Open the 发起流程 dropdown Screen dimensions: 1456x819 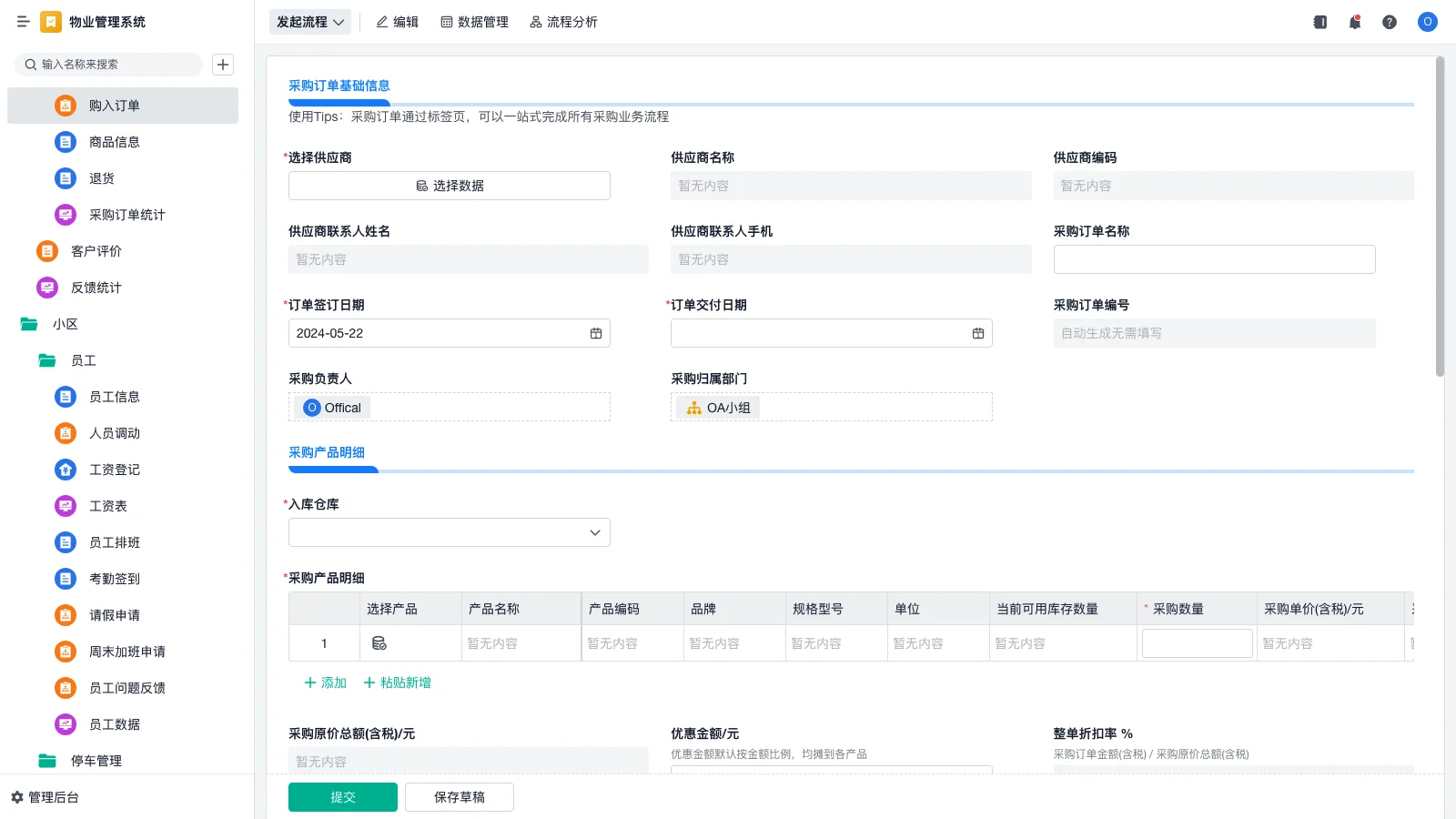(309, 22)
